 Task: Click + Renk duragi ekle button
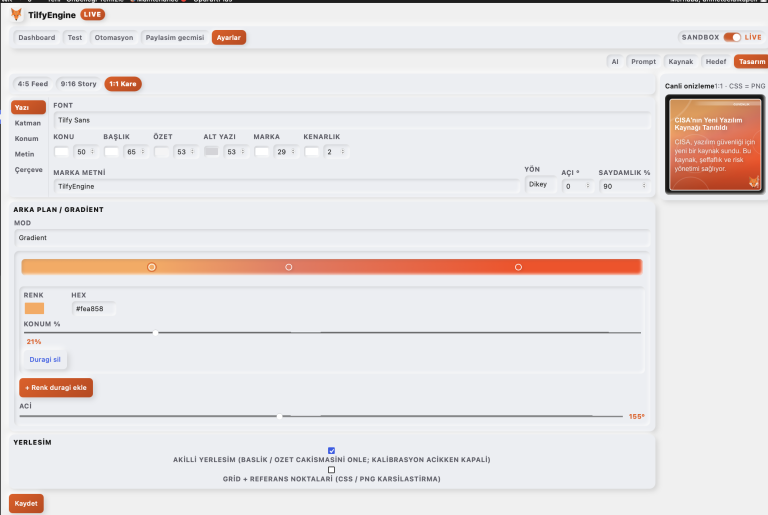(56, 388)
